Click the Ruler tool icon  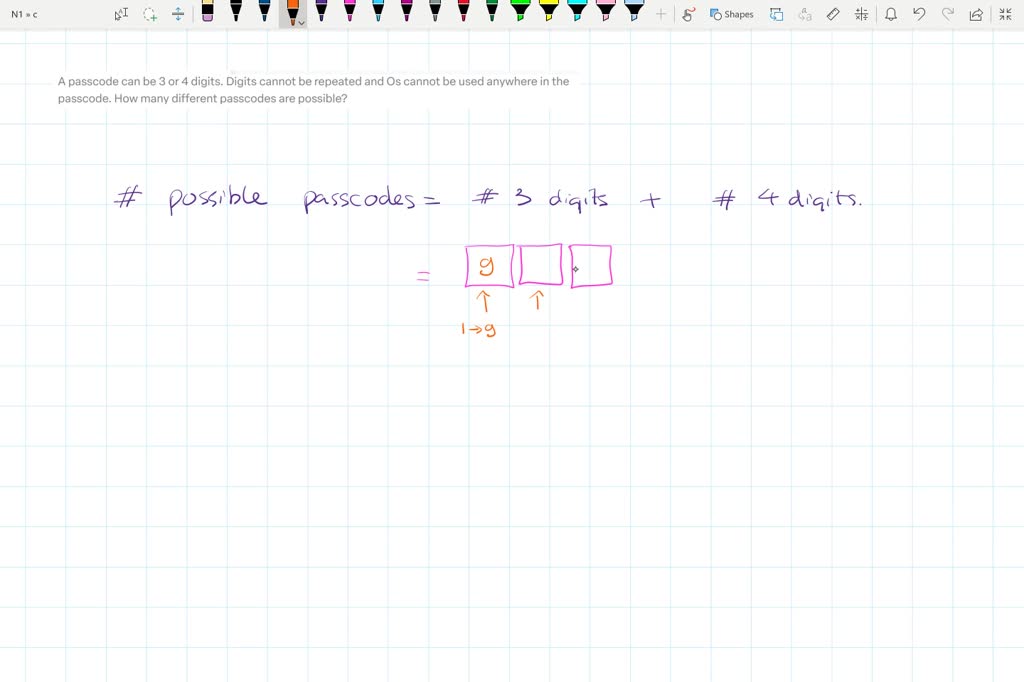tap(834, 14)
